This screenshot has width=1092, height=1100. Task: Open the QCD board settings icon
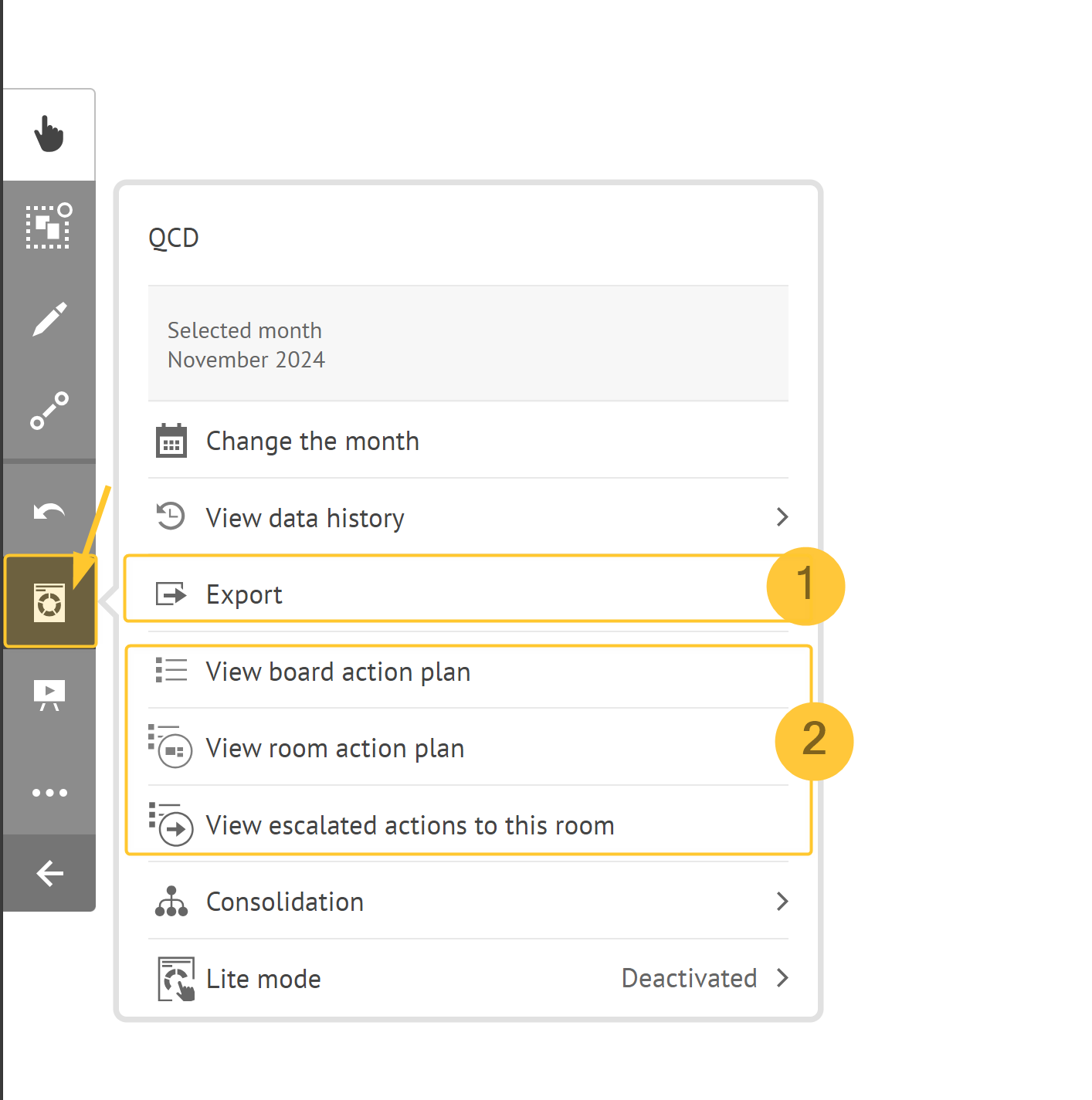click(x=50, y=602)
